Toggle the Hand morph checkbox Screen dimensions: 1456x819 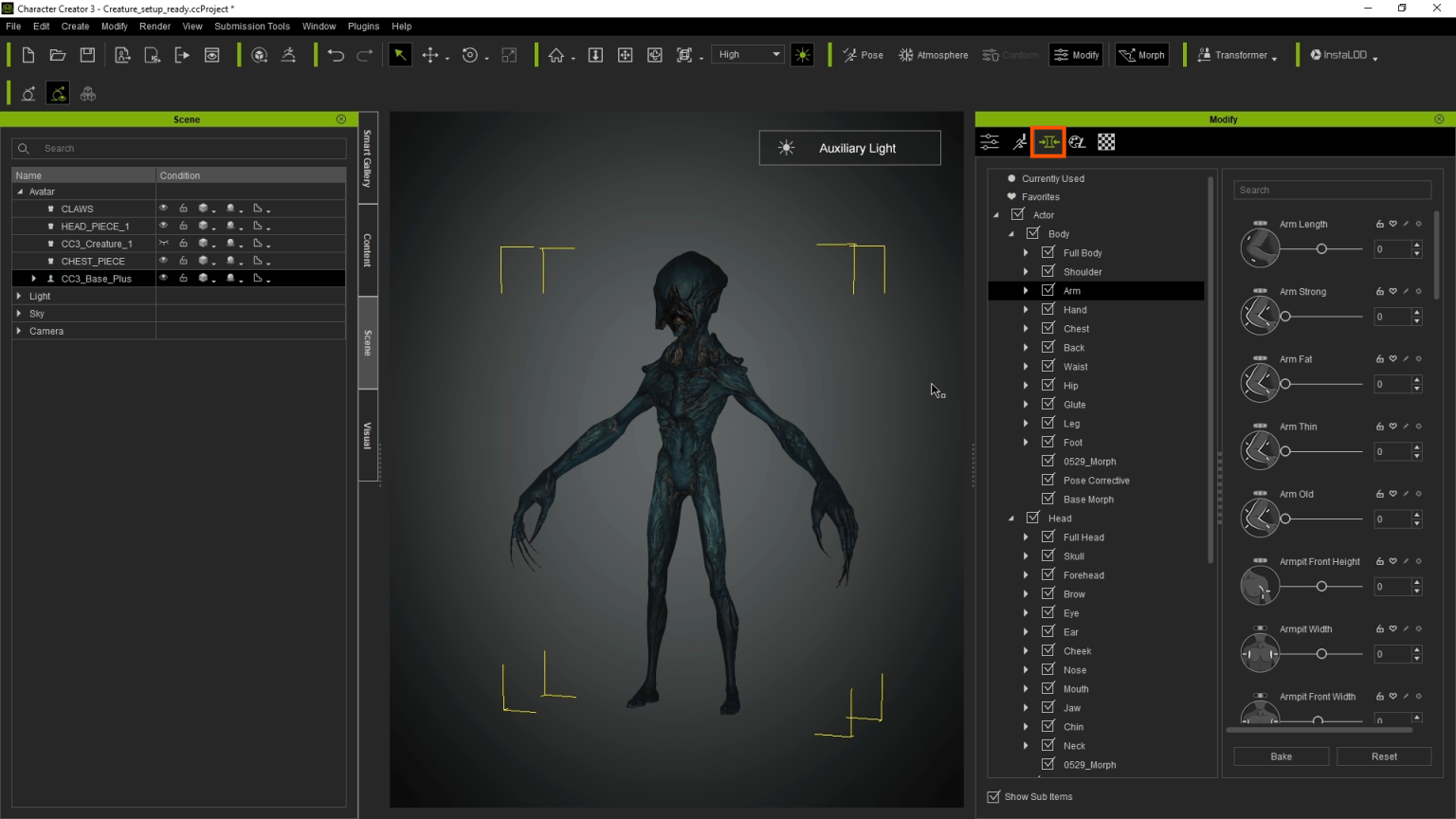(1048, 309)
